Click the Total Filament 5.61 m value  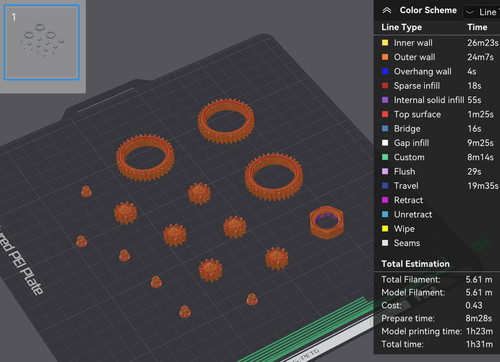pyautogui.click(x=479, y=280)
